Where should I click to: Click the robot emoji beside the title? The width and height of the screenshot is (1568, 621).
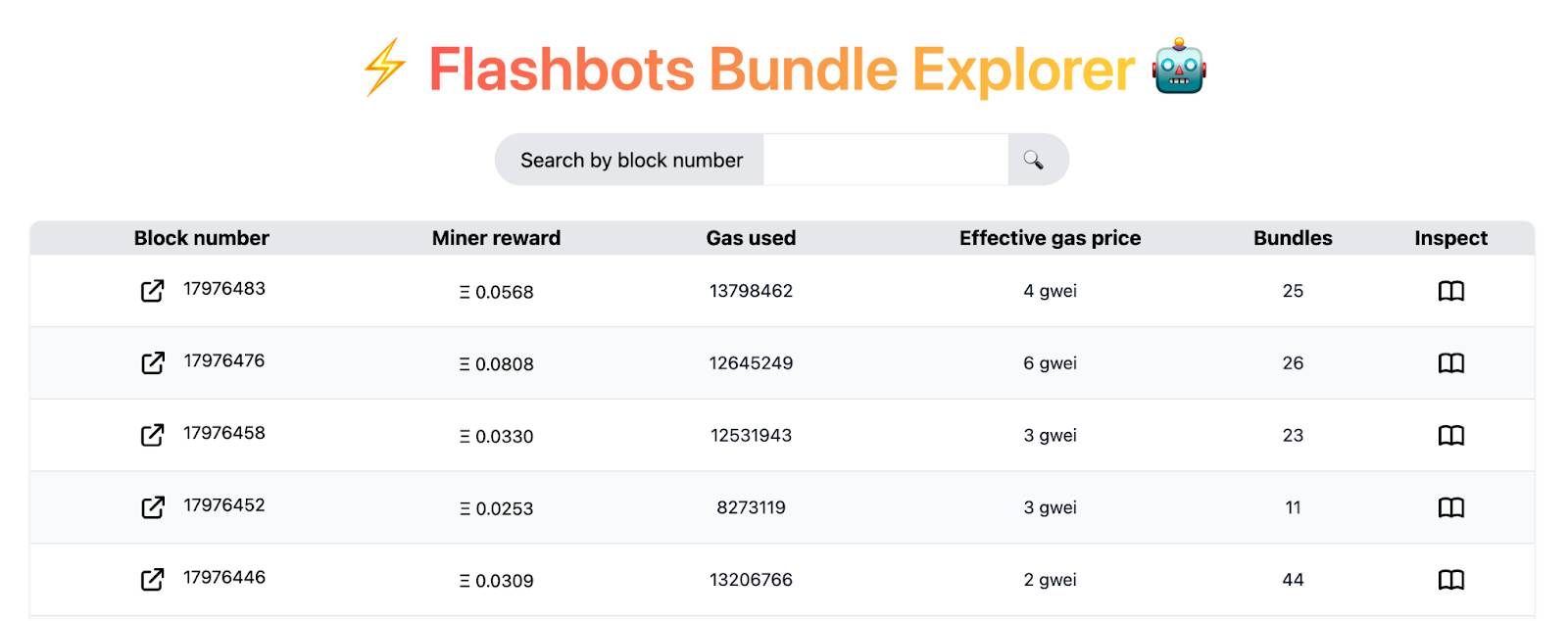[1179, 67]
